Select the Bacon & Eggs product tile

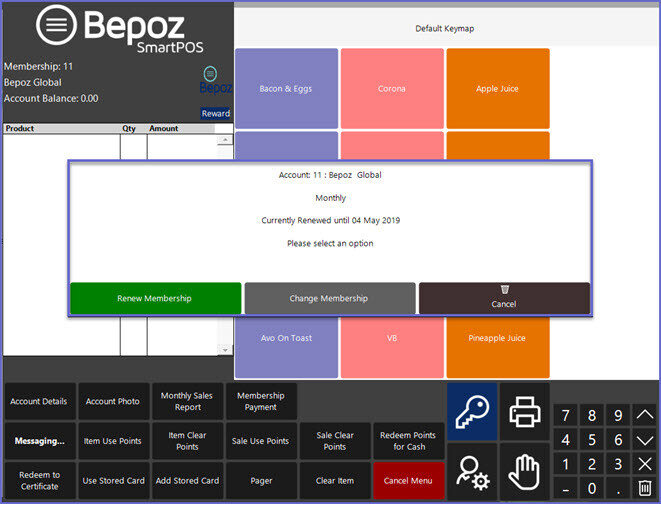click(x=286, y=89)
